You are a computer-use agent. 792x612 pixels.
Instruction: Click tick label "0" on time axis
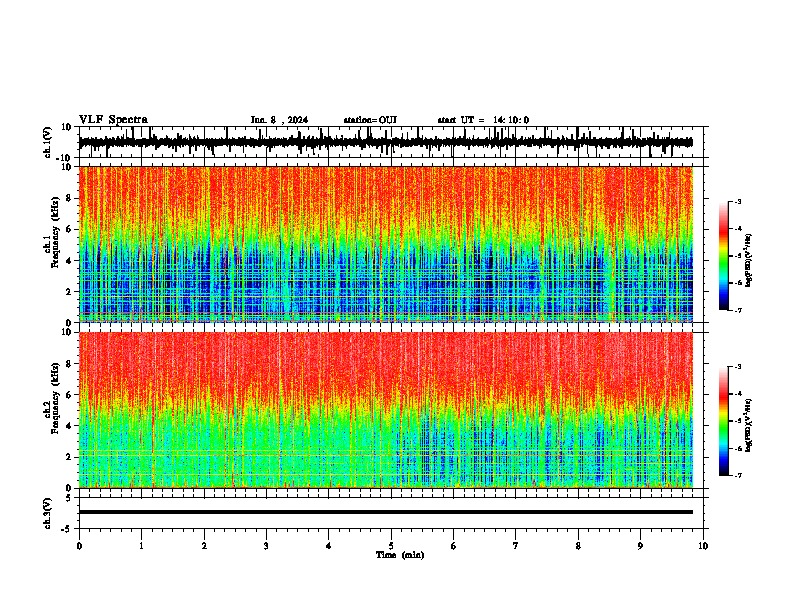tap(79, 546)
